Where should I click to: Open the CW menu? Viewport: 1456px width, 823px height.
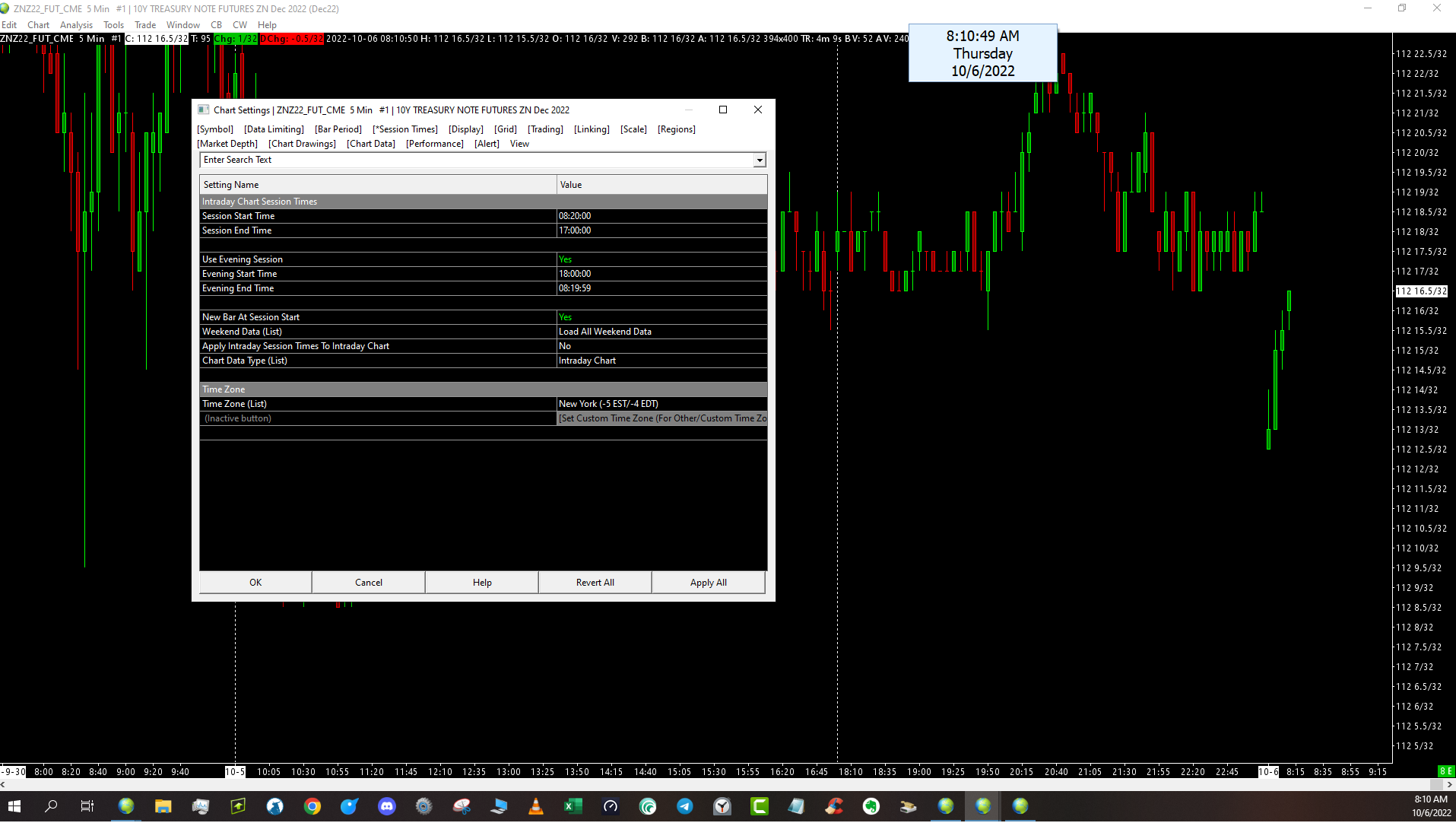[240, 25]
